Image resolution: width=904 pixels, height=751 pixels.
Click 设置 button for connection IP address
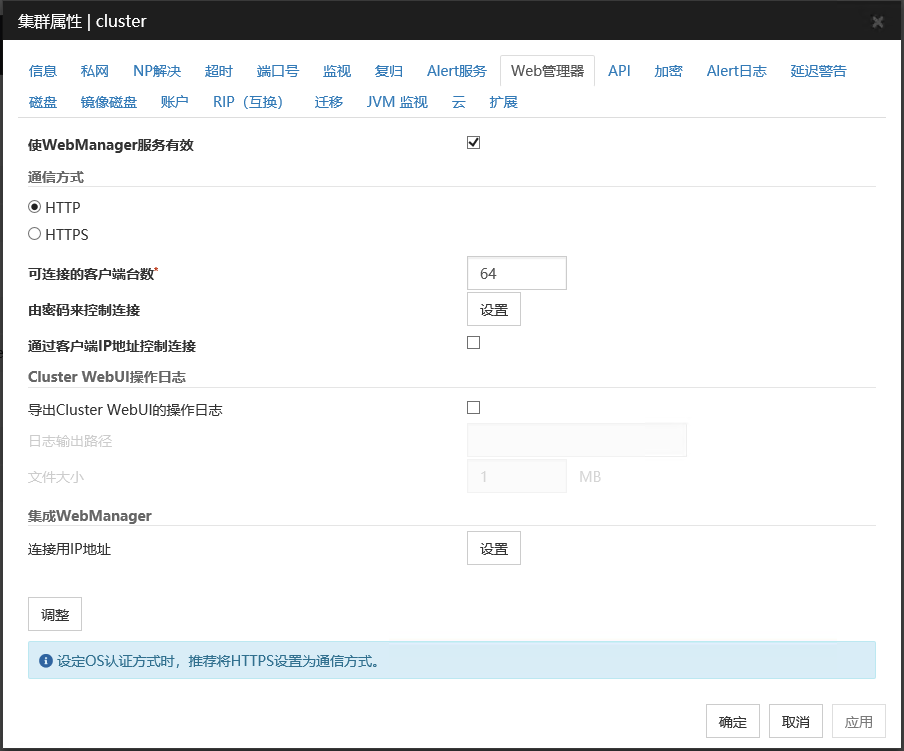point(494,549)
